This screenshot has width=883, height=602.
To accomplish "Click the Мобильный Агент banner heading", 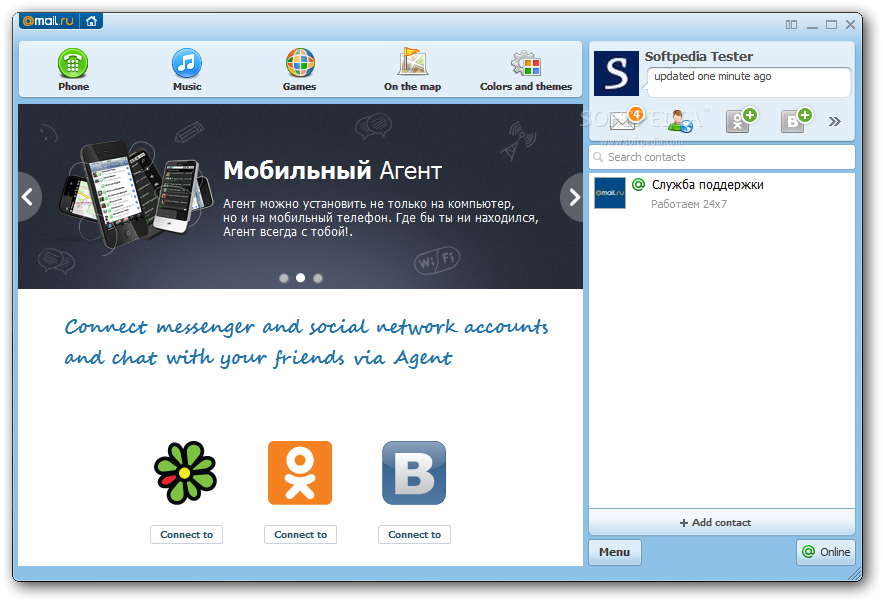I will [x=332, y=170].
